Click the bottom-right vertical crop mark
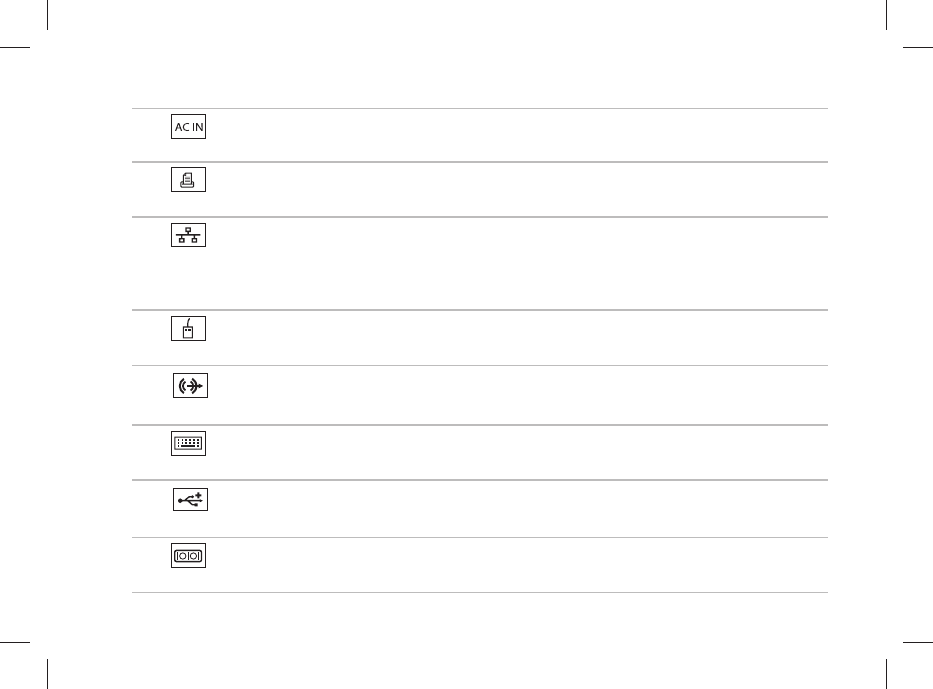This screenshot has height=689, width=933. coord(887,674)
